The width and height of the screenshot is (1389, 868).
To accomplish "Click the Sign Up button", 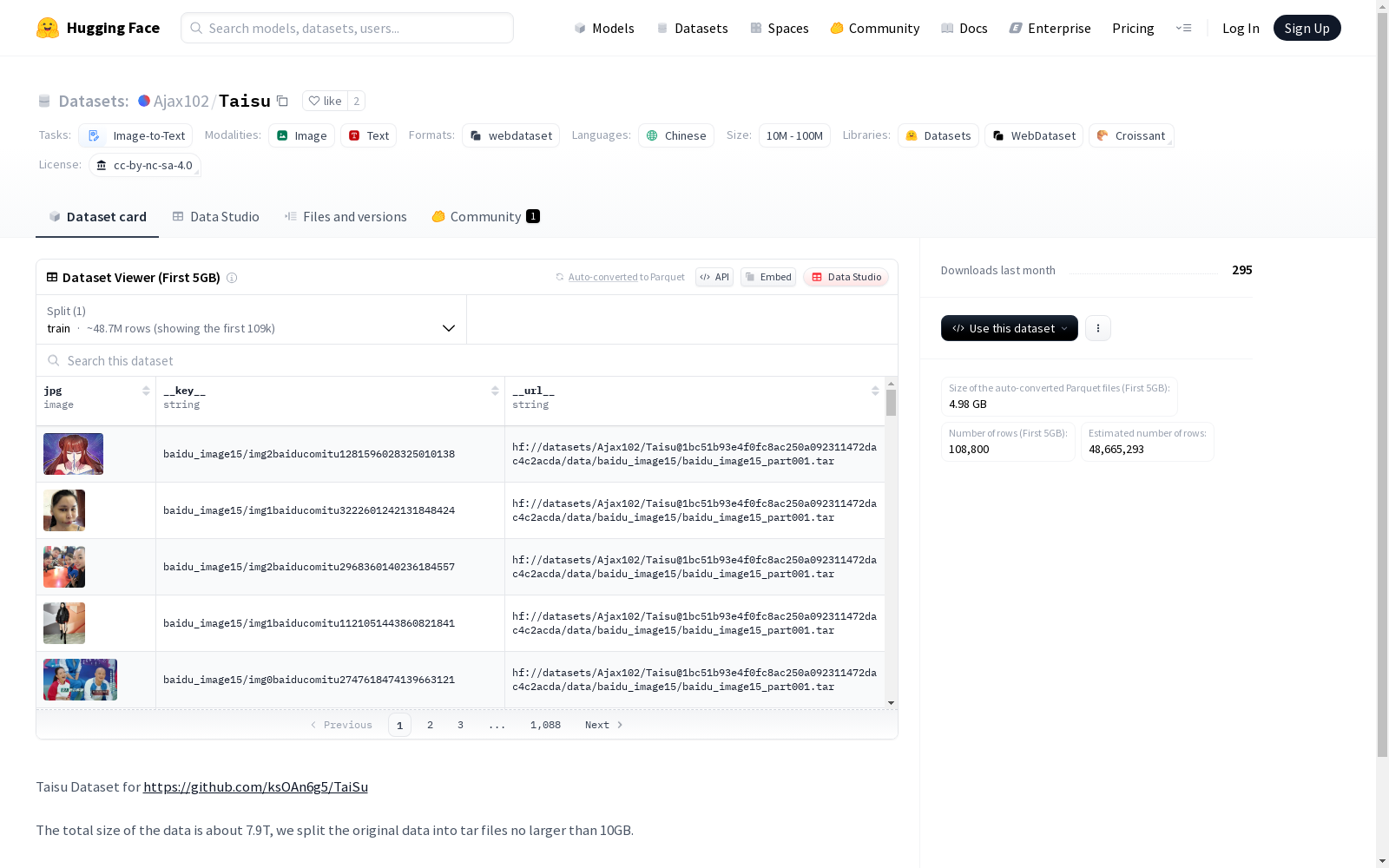I will 1307,28.
